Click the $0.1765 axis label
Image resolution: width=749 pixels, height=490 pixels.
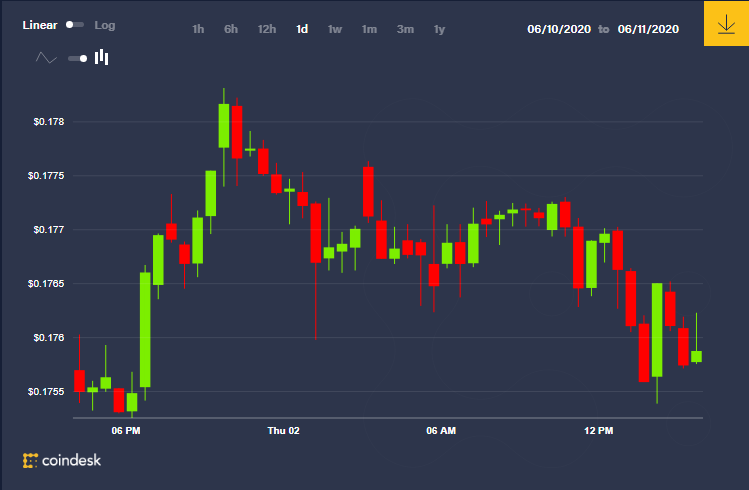click(46, 284)
